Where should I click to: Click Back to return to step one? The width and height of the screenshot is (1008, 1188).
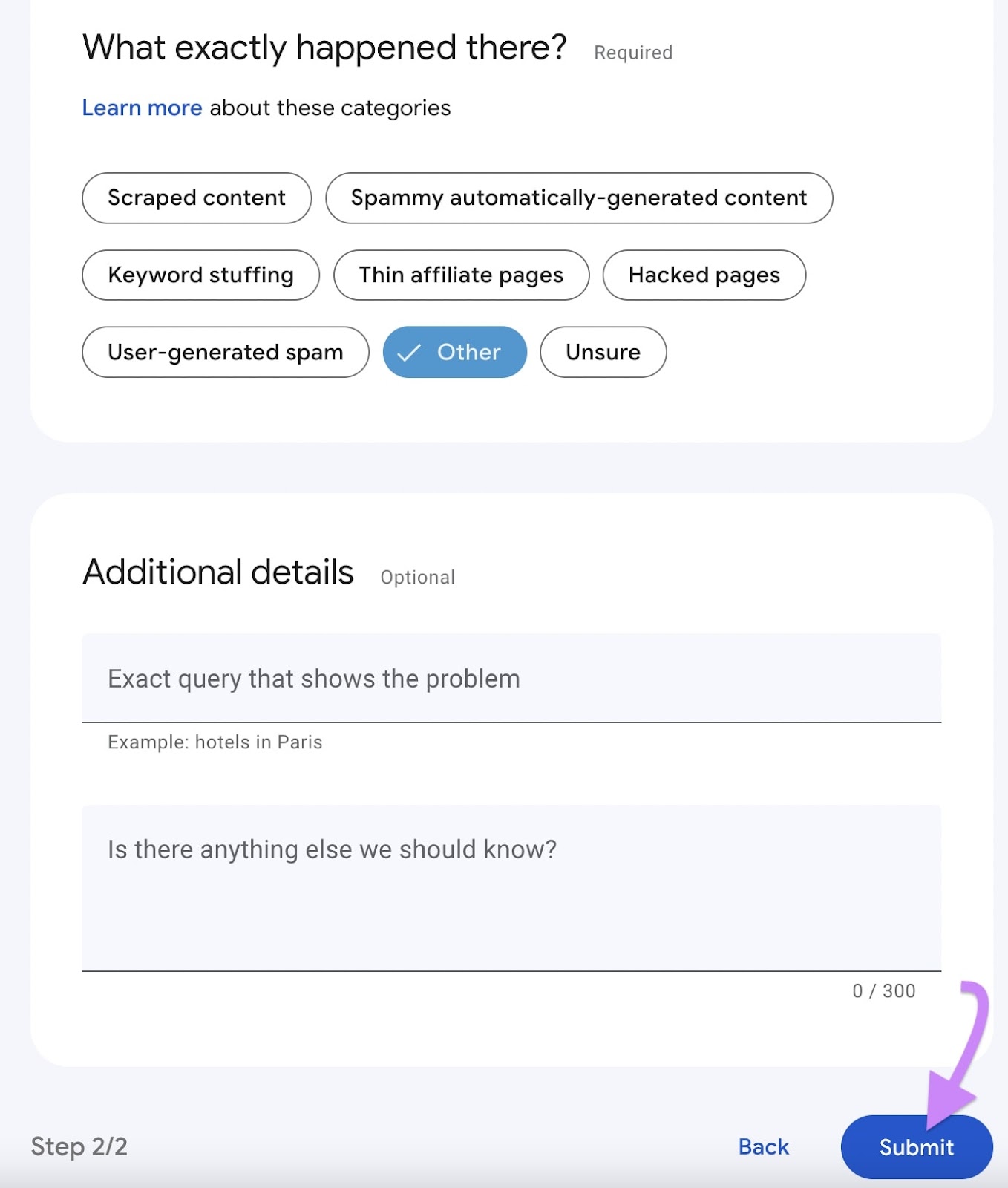[762, 1146]
